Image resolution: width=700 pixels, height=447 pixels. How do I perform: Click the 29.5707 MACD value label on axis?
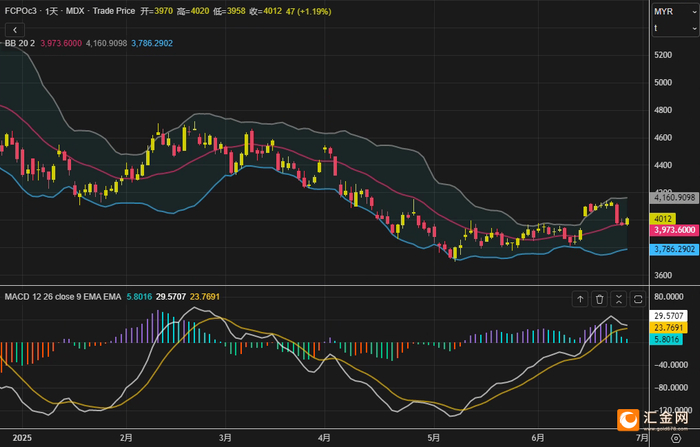(x=667, y=315)
